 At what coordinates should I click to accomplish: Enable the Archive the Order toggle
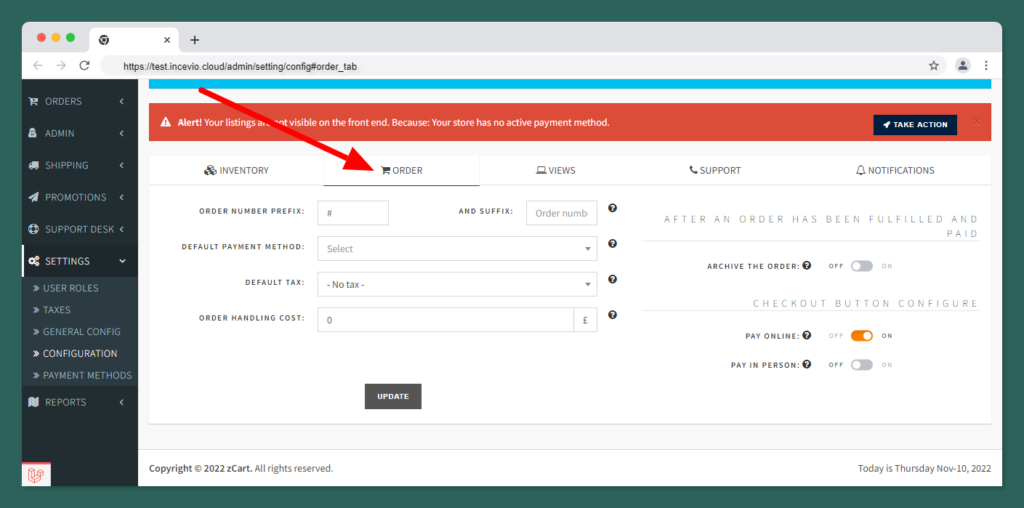pyautogui.click(x=861, y=266)
